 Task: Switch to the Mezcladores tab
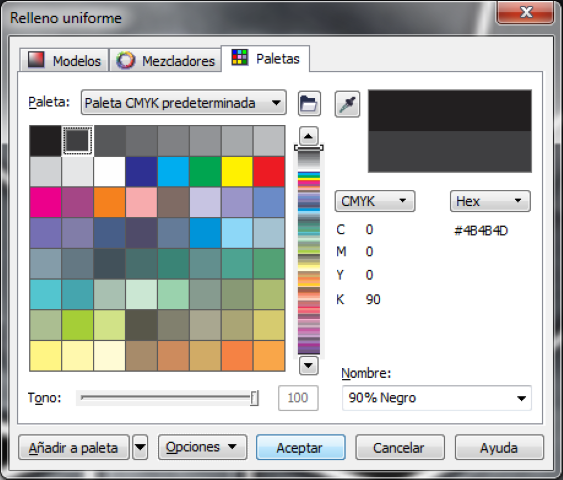point(165,60)
